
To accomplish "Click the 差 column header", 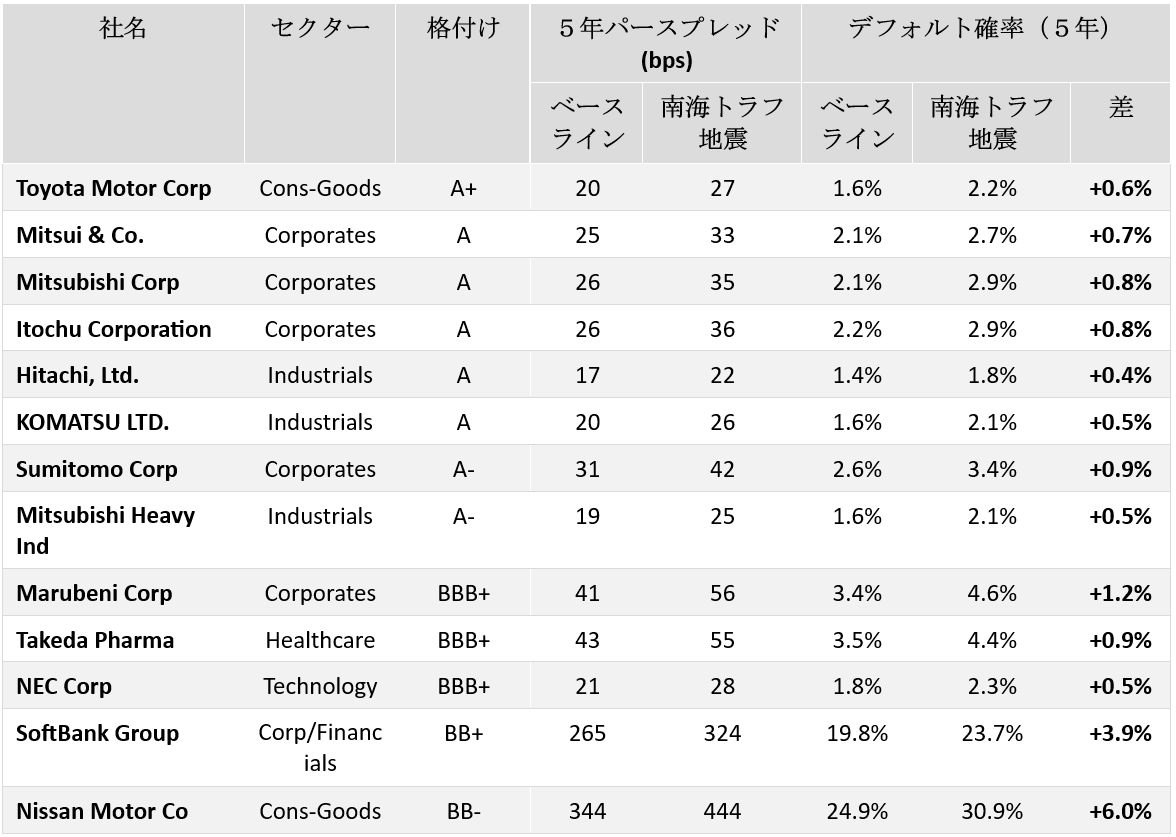I will tap(1120, 107).
